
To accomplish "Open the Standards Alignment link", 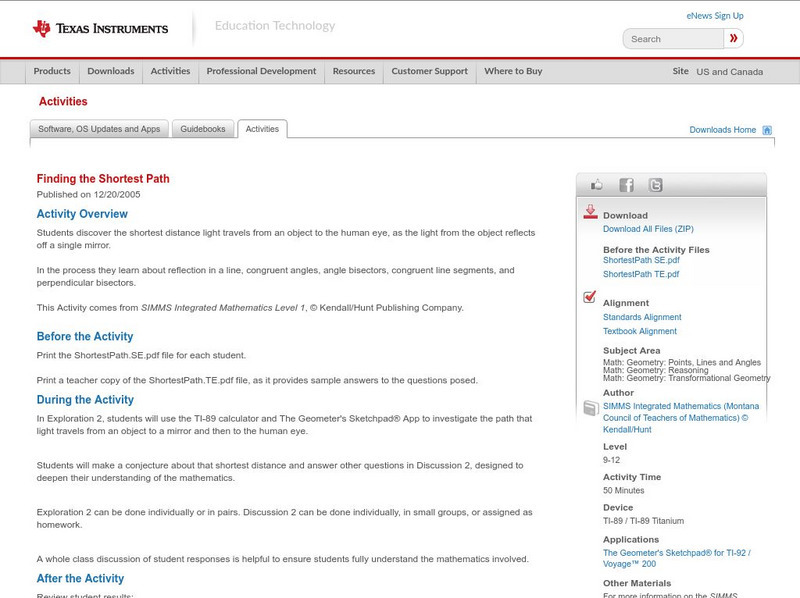I will click(642, 317).
